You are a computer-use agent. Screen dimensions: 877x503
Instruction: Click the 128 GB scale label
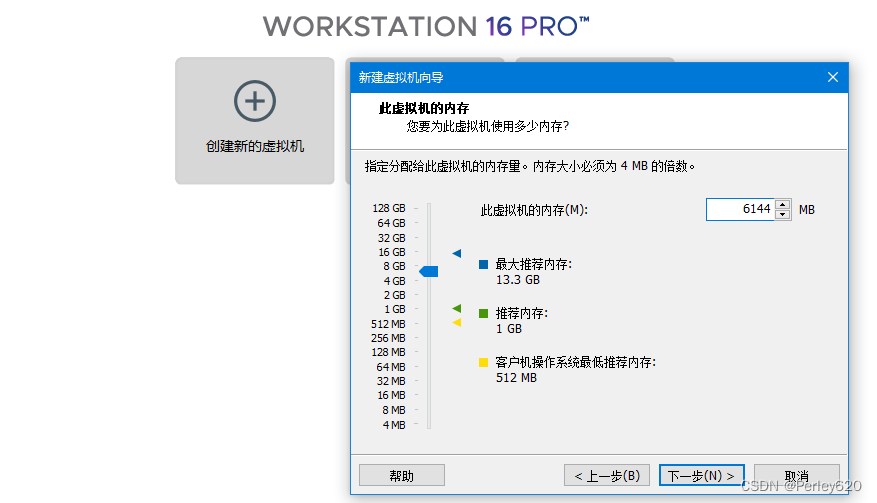pos(389,208)
